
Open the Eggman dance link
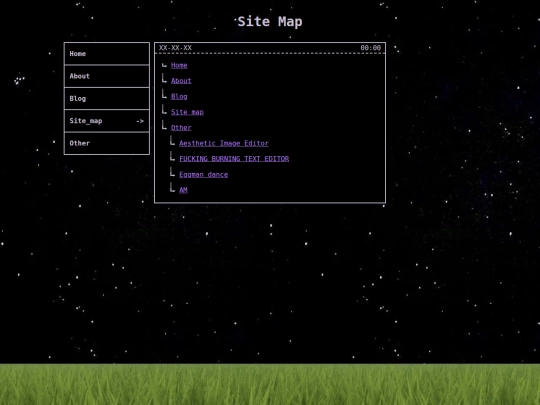point(204,174)
